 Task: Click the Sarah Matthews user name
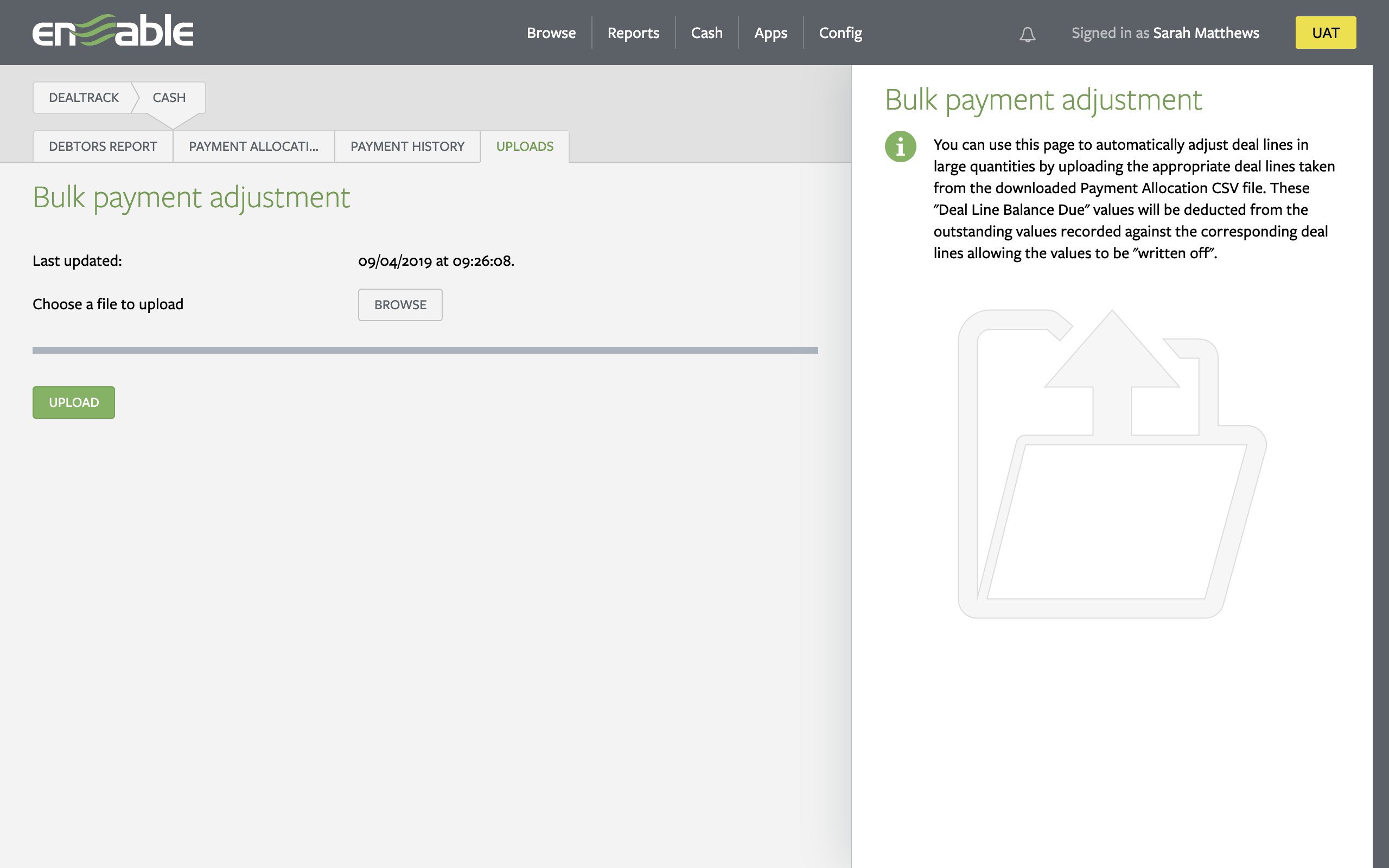point(1206,33)
